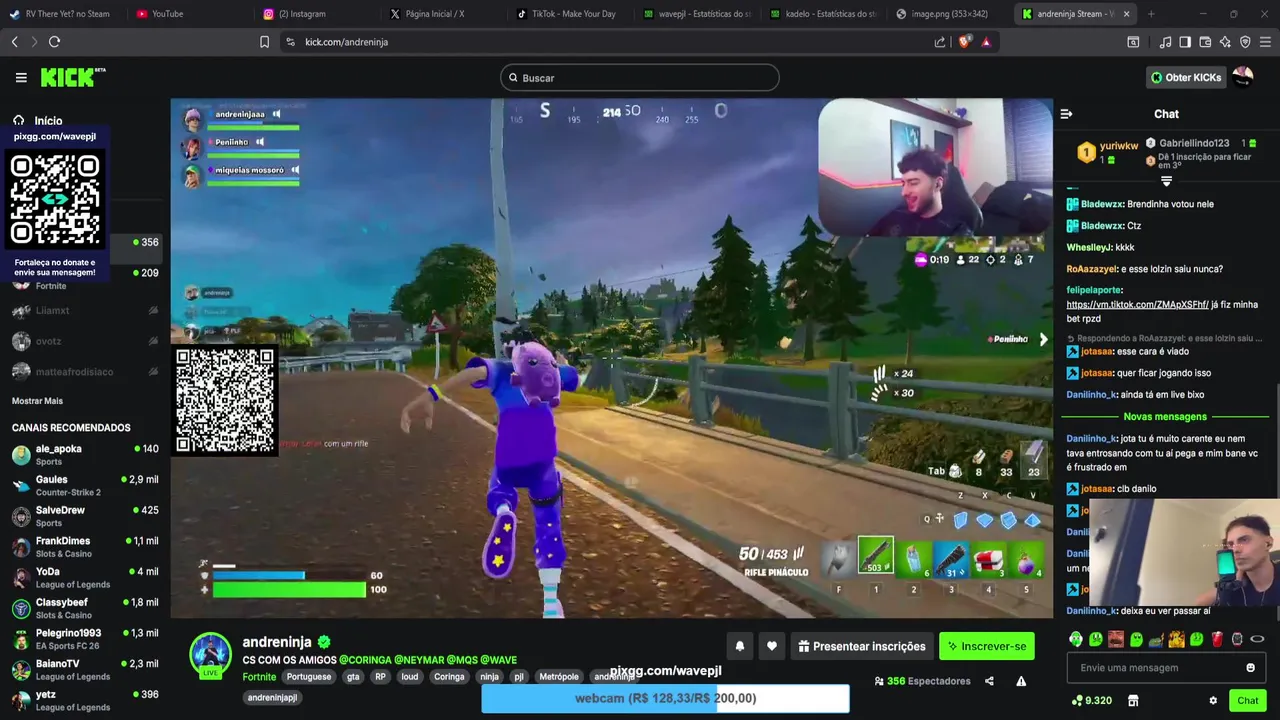Open Gaules recommended channel
Screen dimensions: 1280x720
(84, 486)
